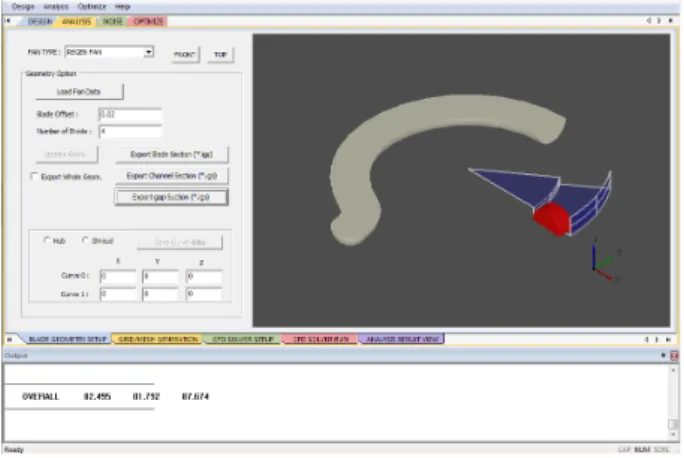
Task: Open the Blade Geometry Setup tab
Action: pyautogui.click(x=67, y=339)
